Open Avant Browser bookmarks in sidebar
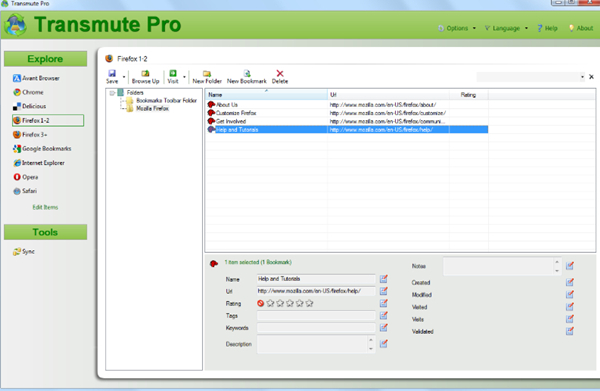This screenshot has width=600, height=391. pos(36,78)
